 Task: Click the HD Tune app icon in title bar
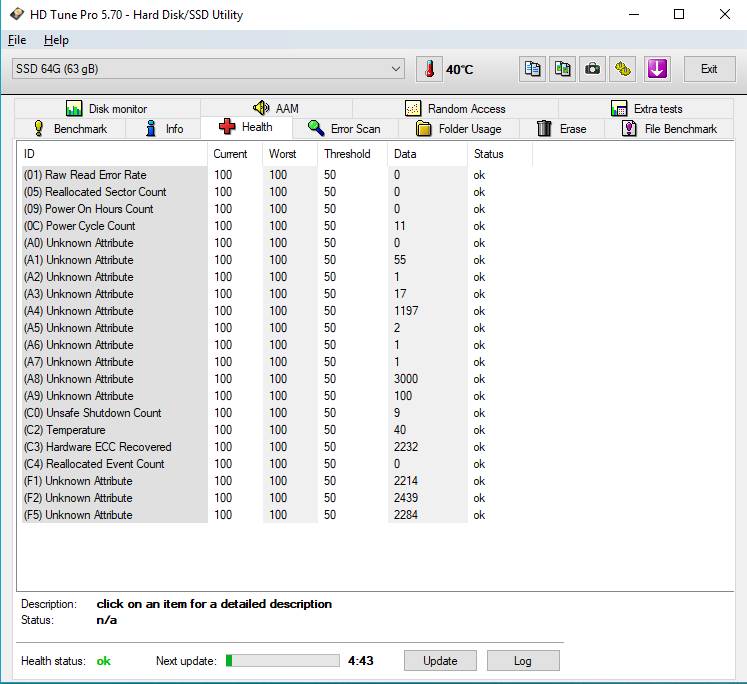point(17,14)
